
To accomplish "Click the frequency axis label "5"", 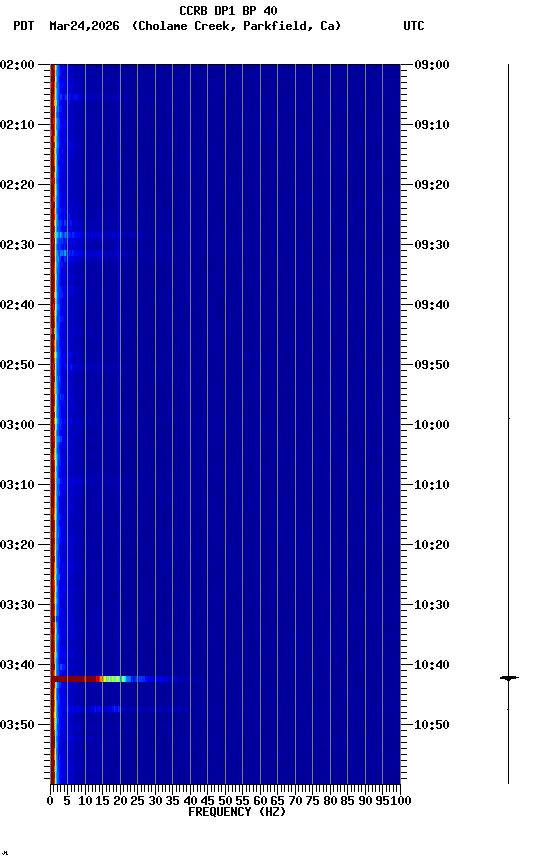I will 67,801.
